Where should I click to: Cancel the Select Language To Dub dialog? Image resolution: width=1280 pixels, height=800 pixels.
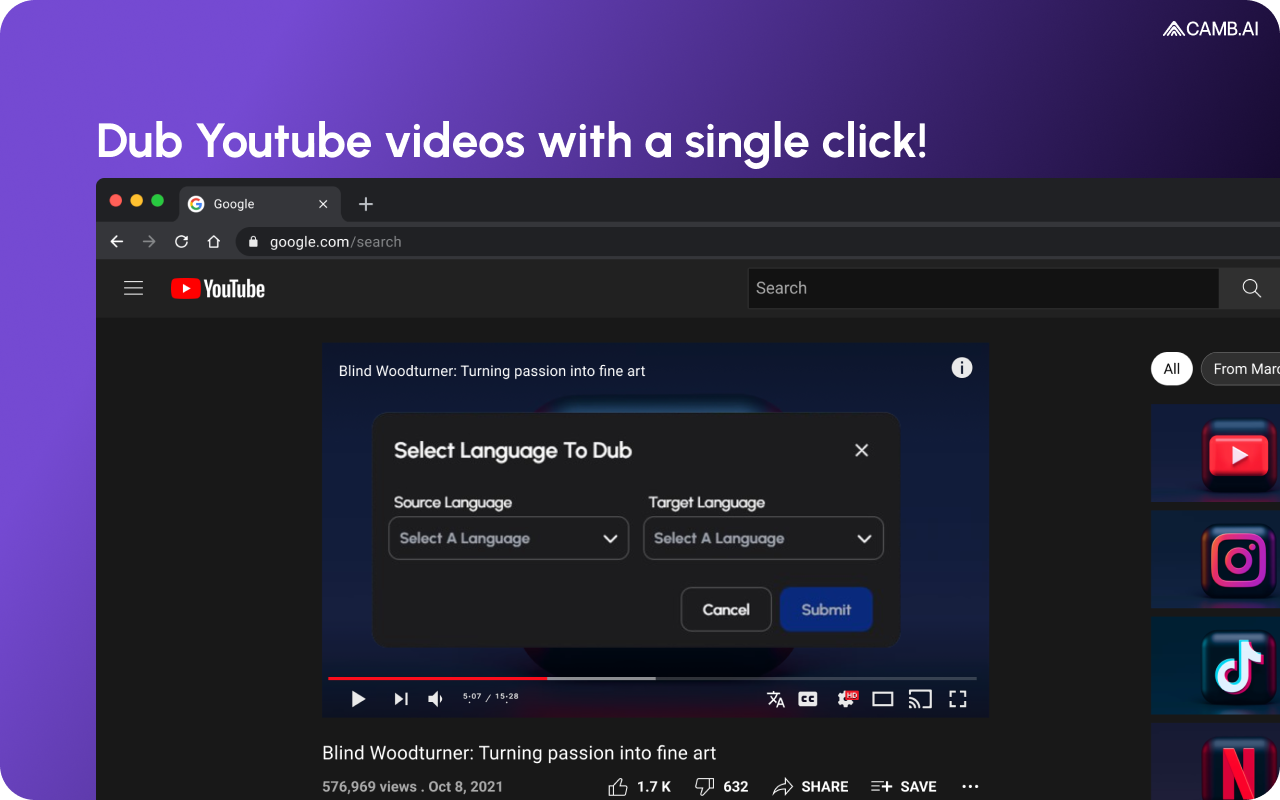(x=726, y=609)
